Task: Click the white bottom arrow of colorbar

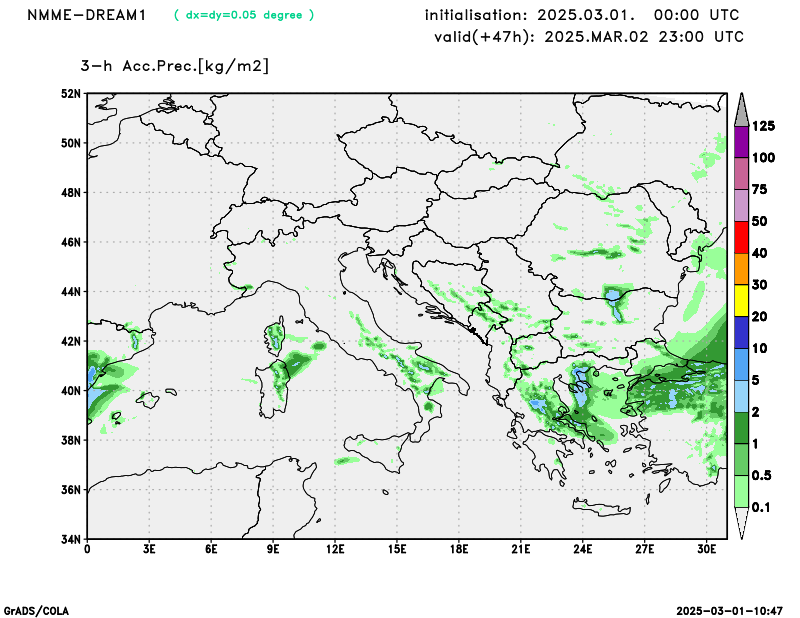Action: (x=741, y=522)
